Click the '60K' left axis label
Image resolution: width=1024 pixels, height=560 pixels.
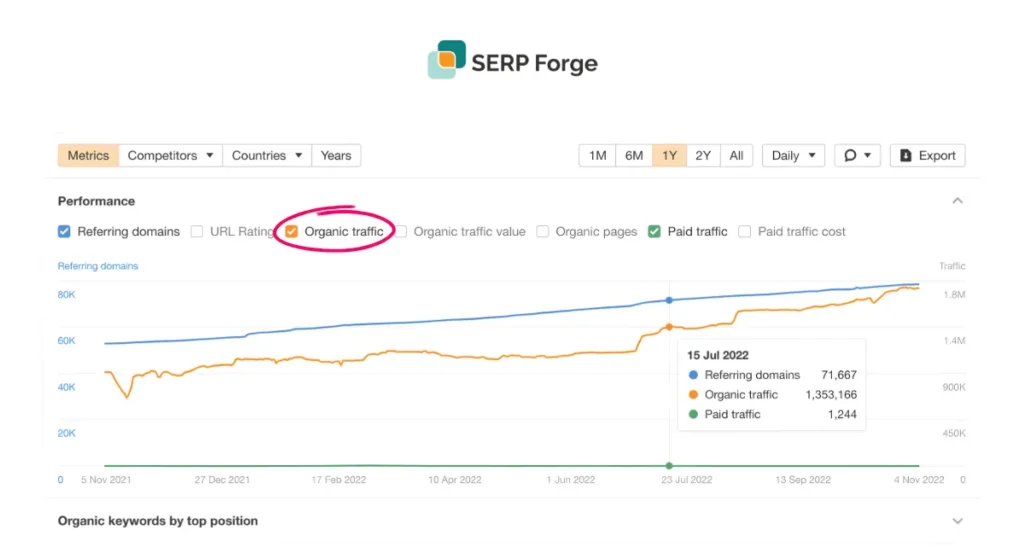coord(67,341)
